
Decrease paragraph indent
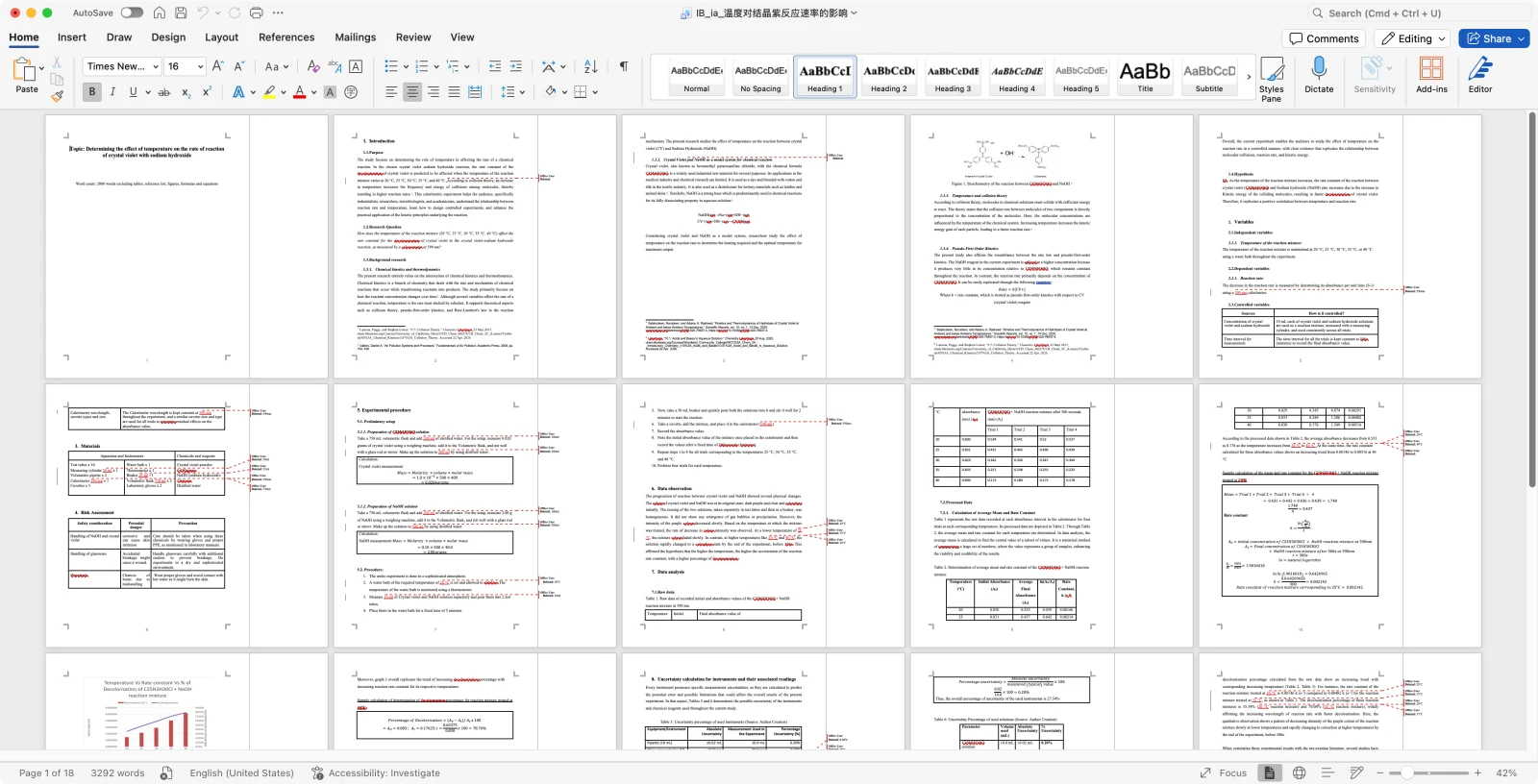coord(495,66)
